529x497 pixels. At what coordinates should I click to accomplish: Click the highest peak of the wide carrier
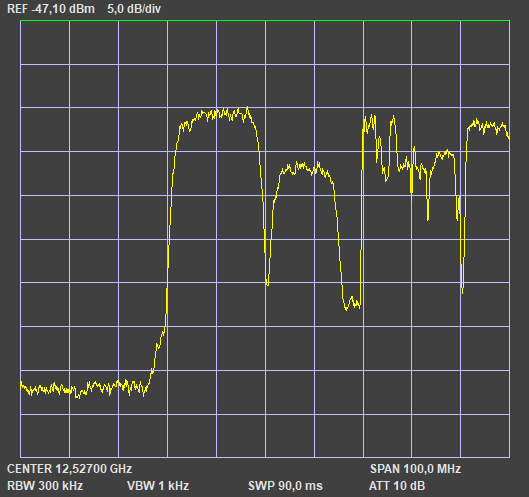pyautogui.click(x=248, y=108)
